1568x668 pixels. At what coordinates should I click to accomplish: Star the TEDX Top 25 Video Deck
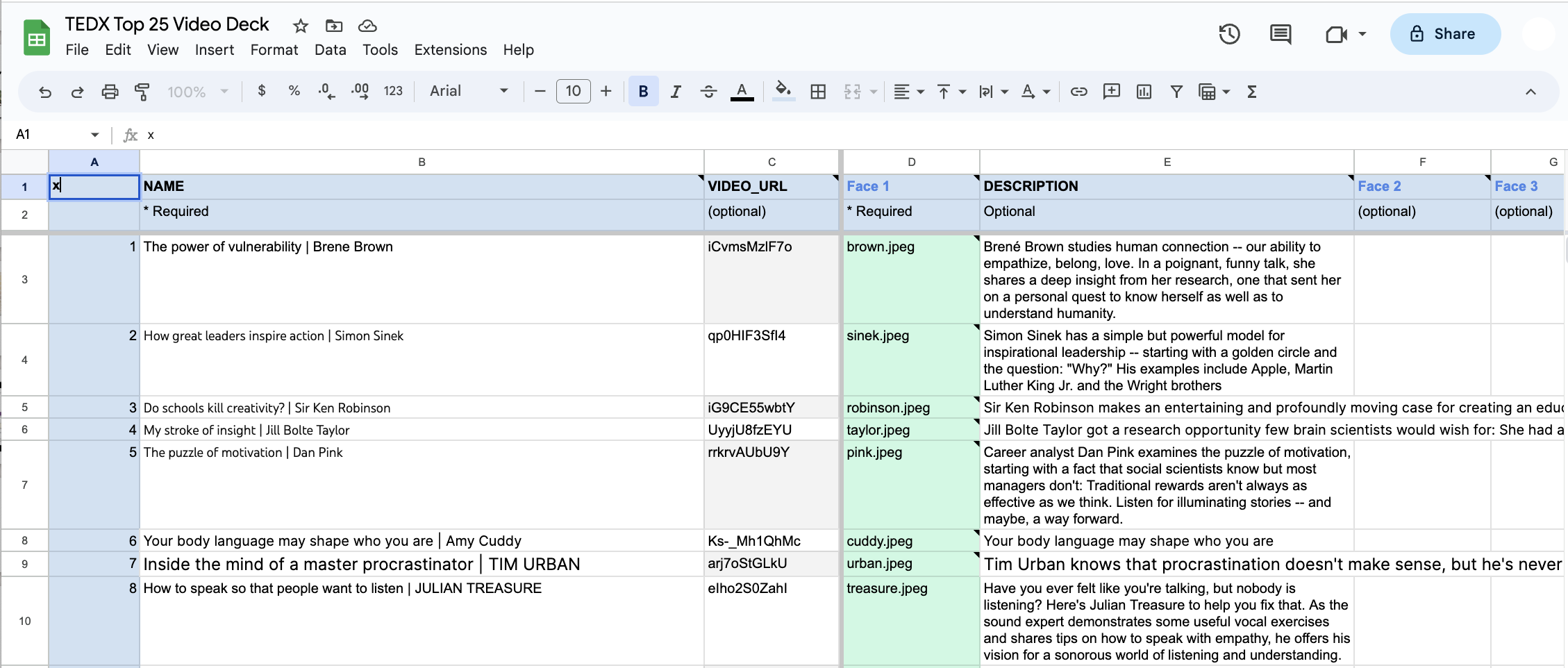(x=301, y=26)
